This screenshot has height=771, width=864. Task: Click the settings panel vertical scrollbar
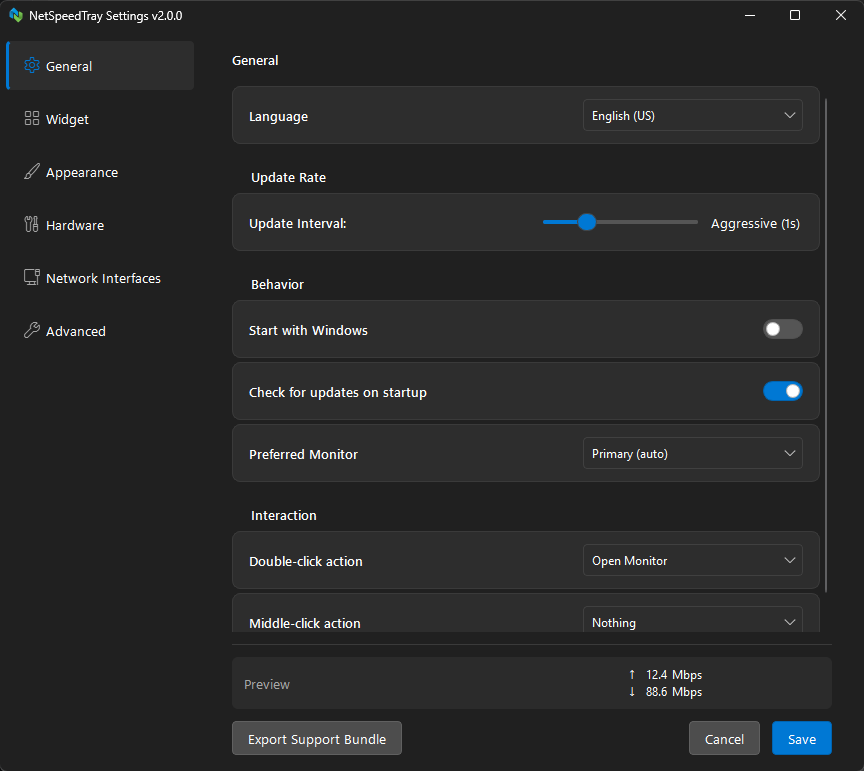pos(826,346)
